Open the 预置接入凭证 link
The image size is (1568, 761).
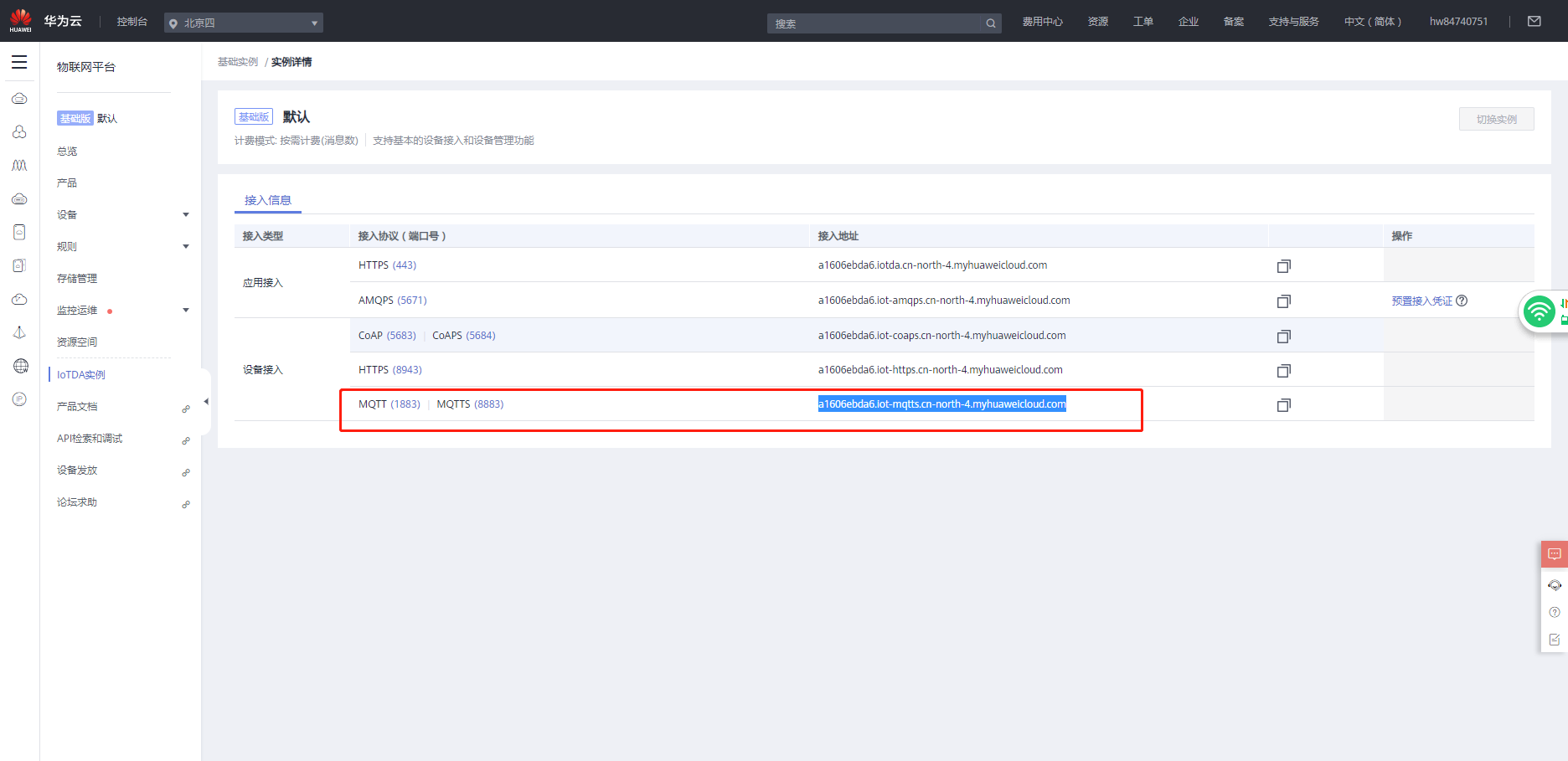pos(1422,301)
